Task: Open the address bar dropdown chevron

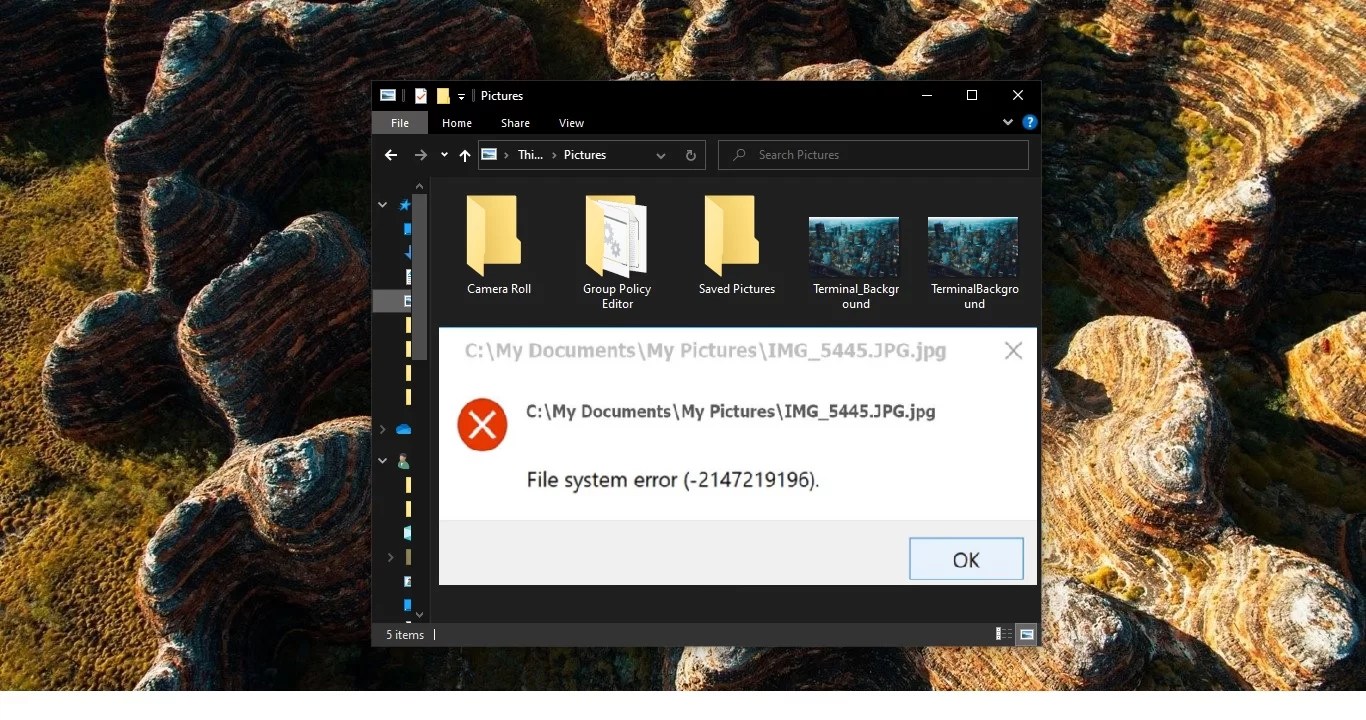Action: tap(660, 155)
